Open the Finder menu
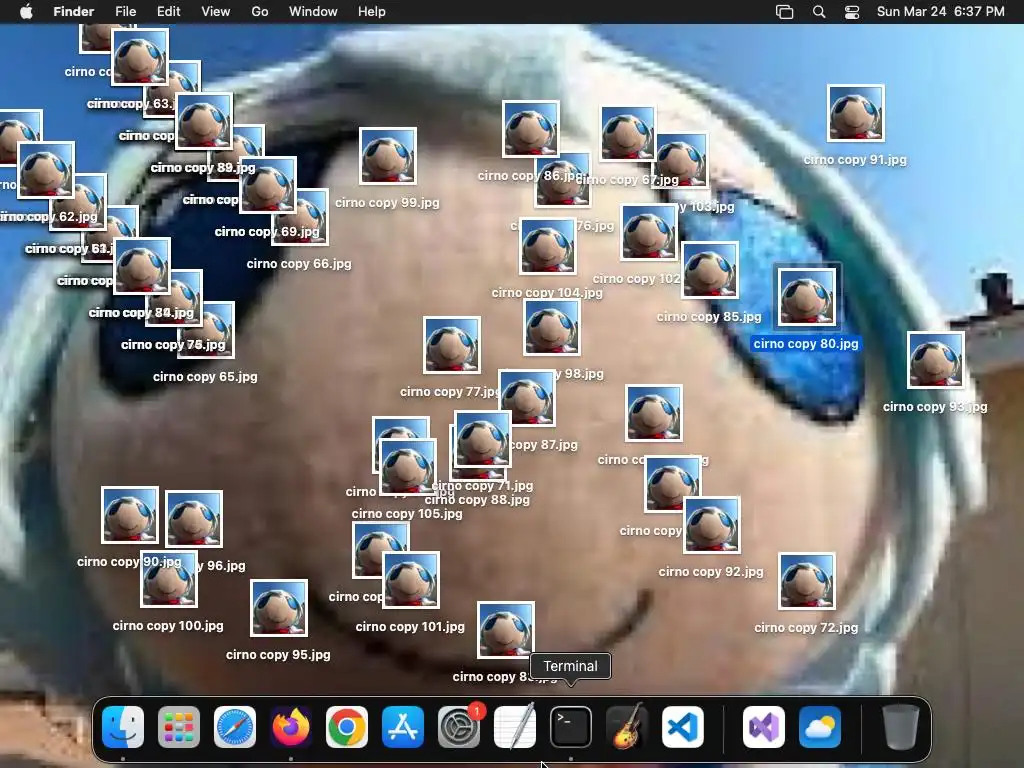Screen dimensions: 1024x768 73,12
